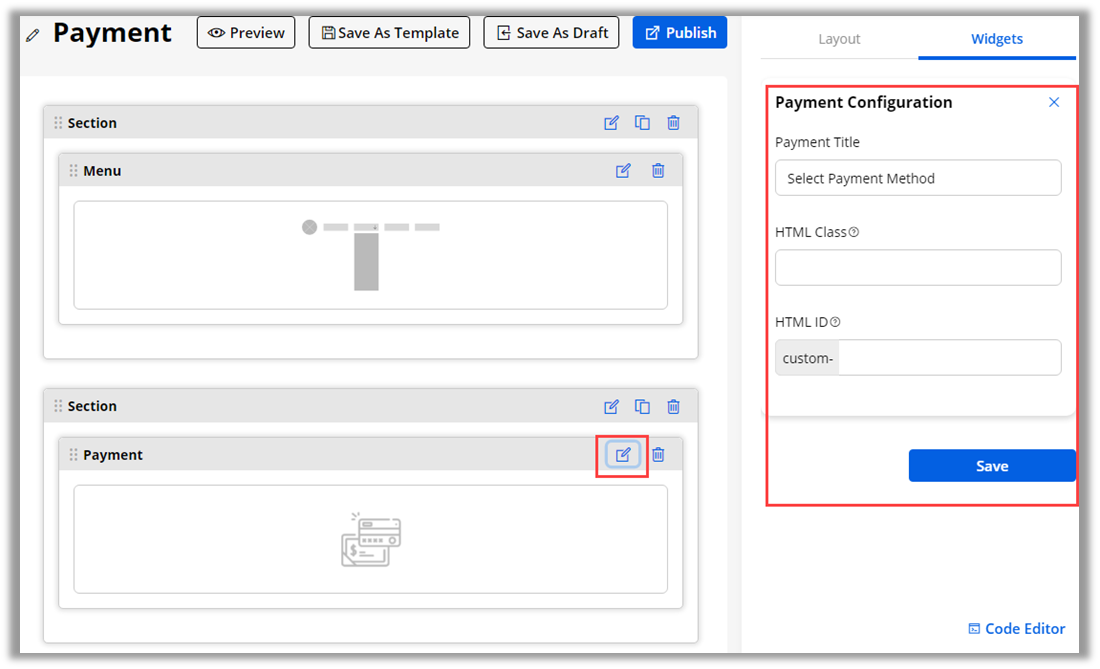Select the Widgets tab
Viewport: 1100px width, 669px height.
(x=997, y=39)
